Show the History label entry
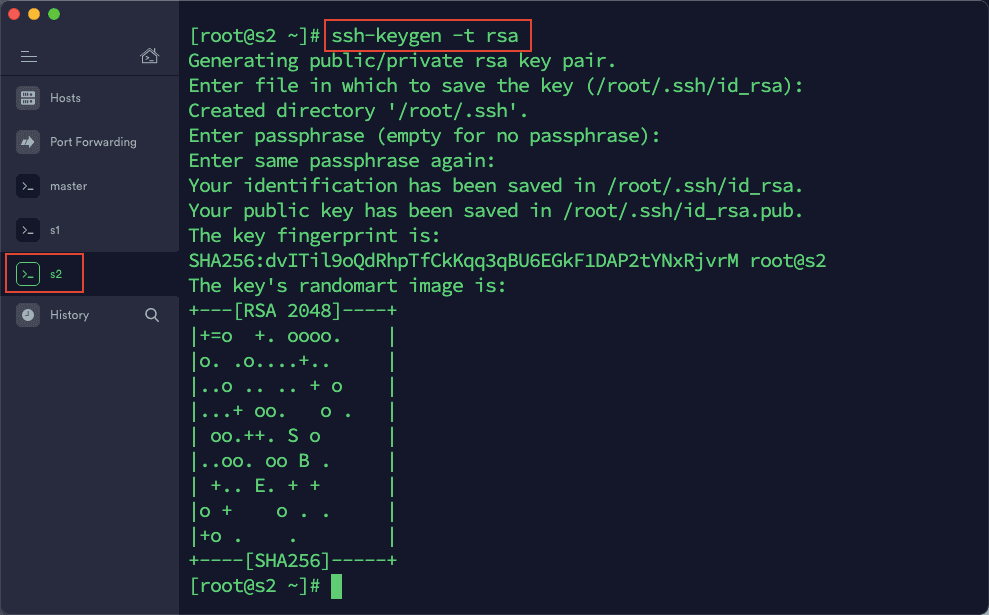This screenshot has width=989, height=615. pos(69,315)
